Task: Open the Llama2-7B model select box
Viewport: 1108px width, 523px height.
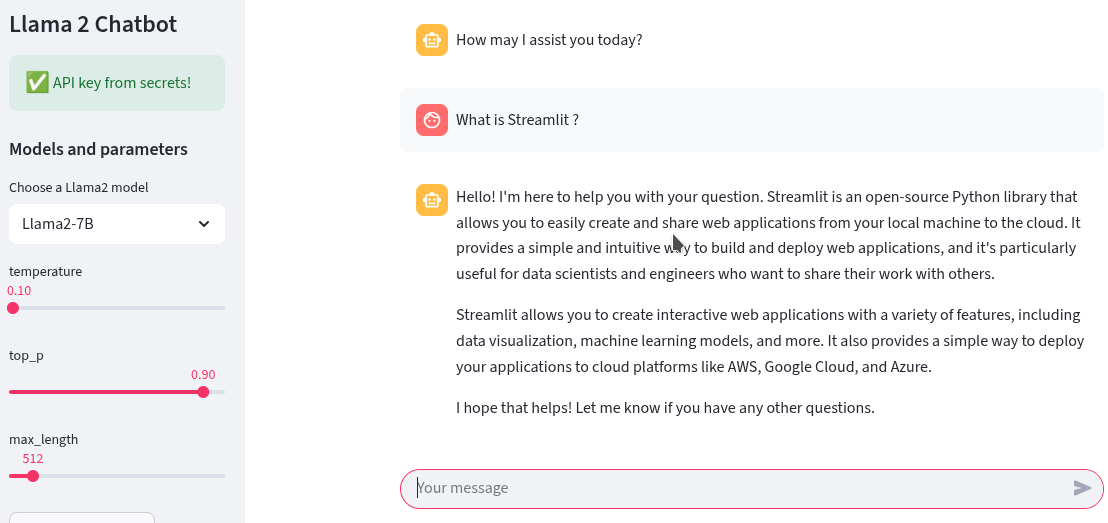Action: pos(117,224)
